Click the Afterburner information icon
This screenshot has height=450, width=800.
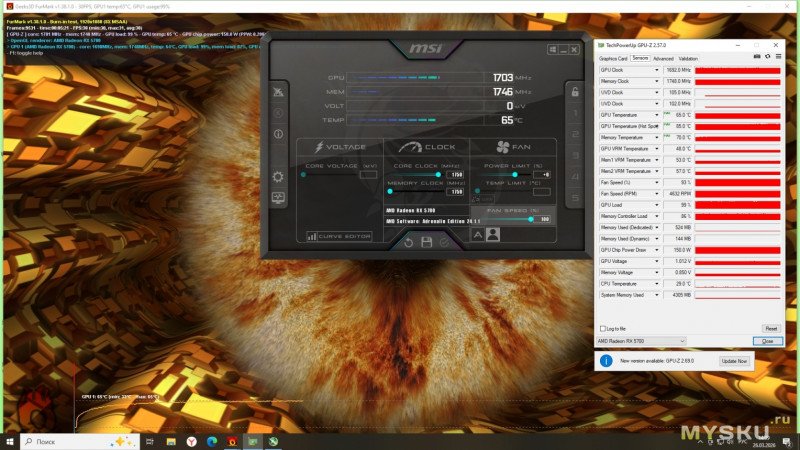point(277,134)
